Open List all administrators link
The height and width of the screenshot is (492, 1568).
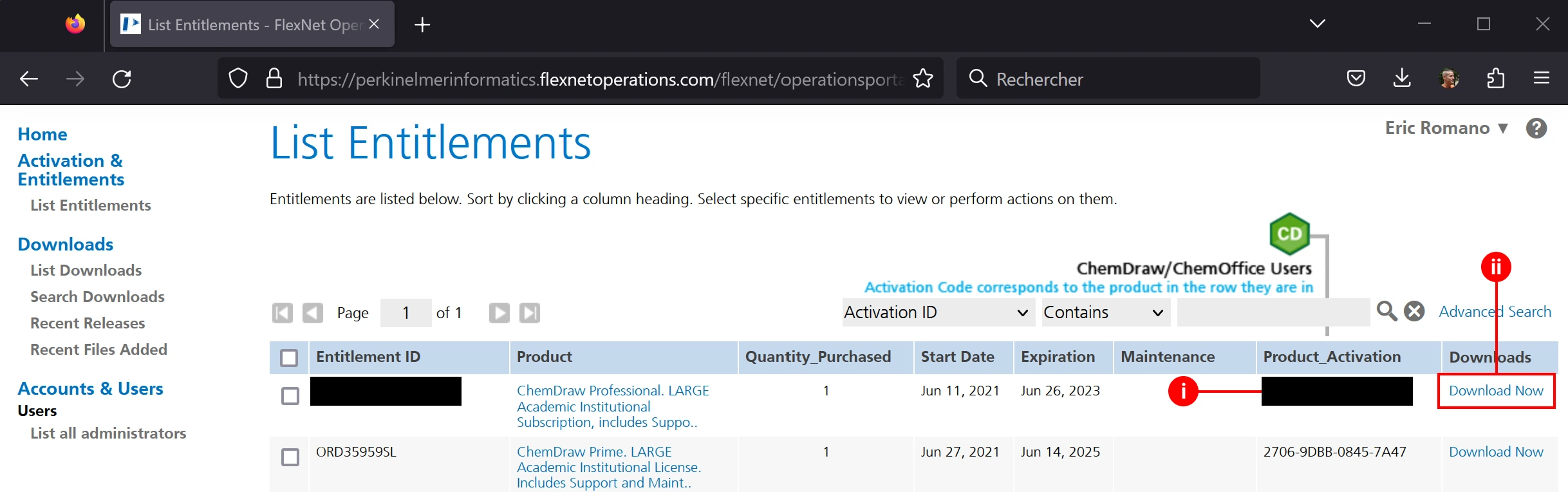tap(109, 433)
